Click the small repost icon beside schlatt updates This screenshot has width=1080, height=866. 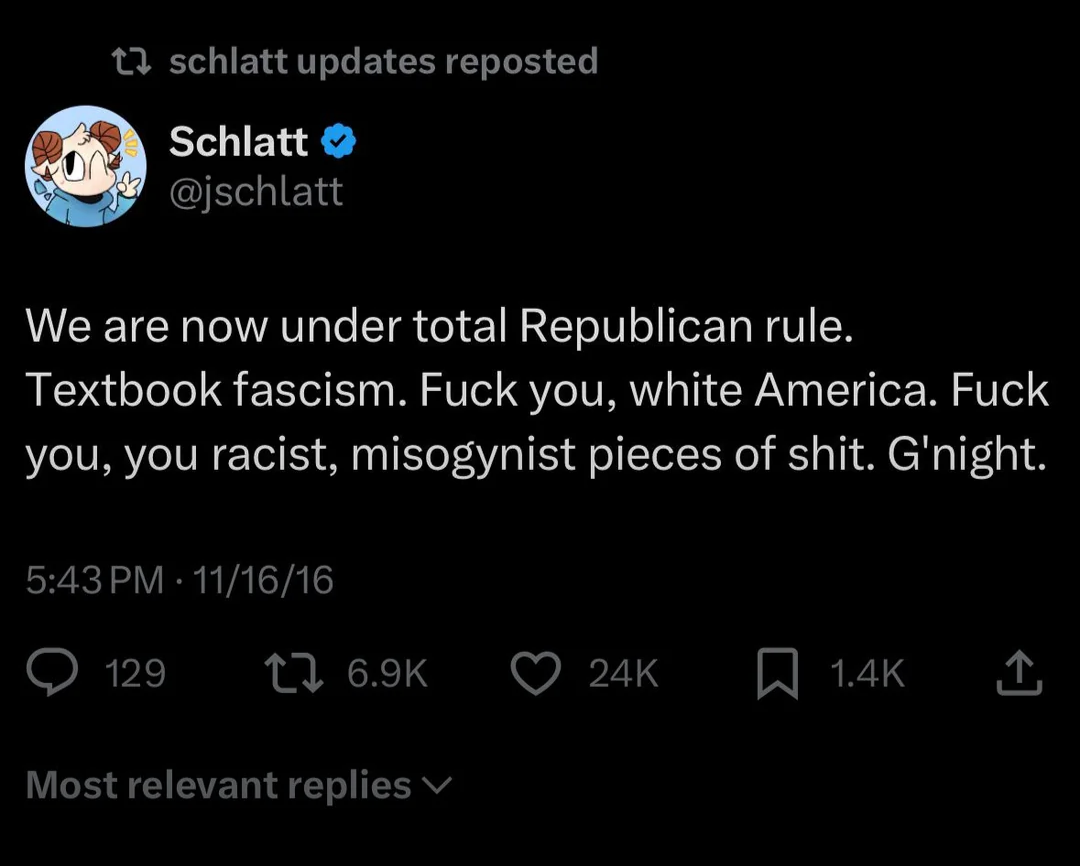pyautogui.click(x=132, y=62)
